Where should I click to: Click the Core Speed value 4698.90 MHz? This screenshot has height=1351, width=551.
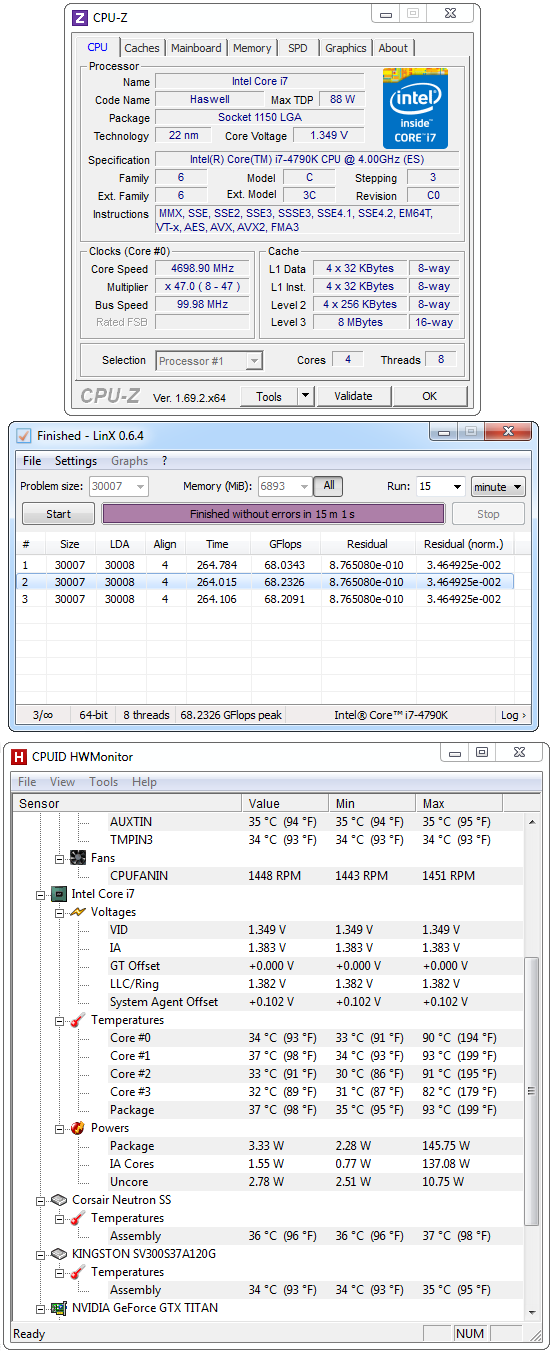203,269
